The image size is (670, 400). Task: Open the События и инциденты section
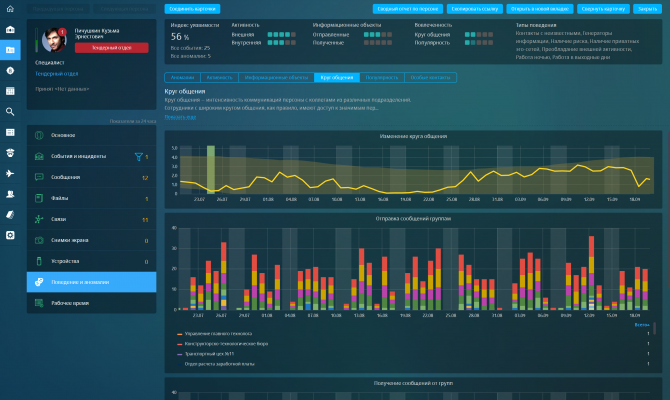pos(91,156)
